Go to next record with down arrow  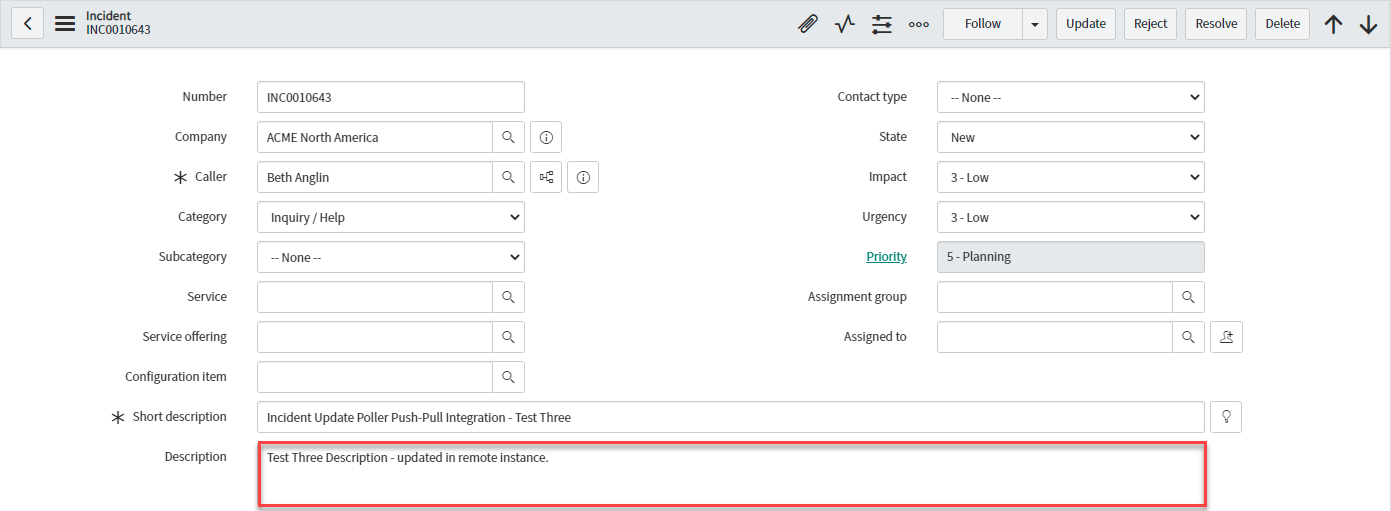[x=1368, y=24]
